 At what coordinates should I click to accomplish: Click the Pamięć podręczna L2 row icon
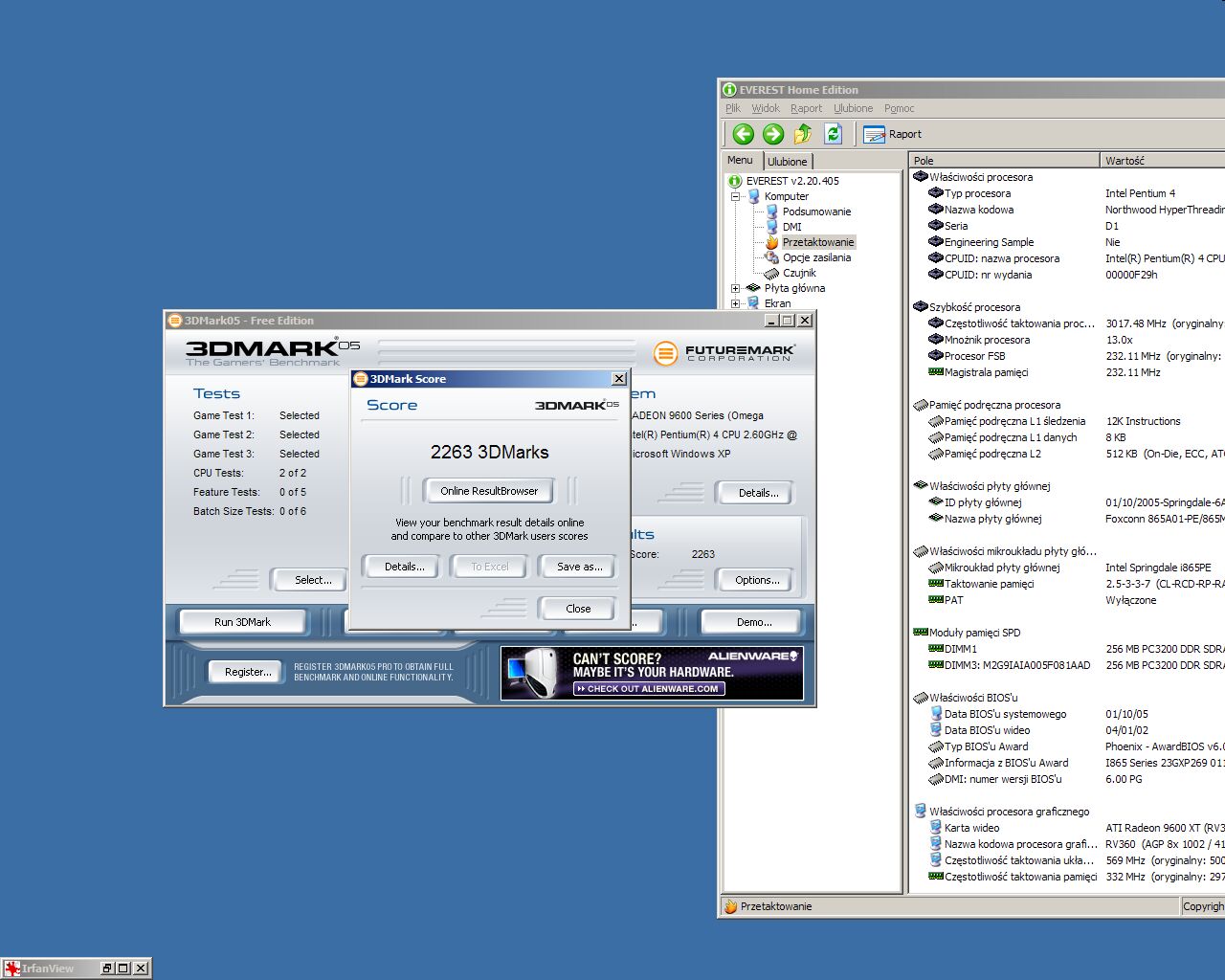click(936, 454)
